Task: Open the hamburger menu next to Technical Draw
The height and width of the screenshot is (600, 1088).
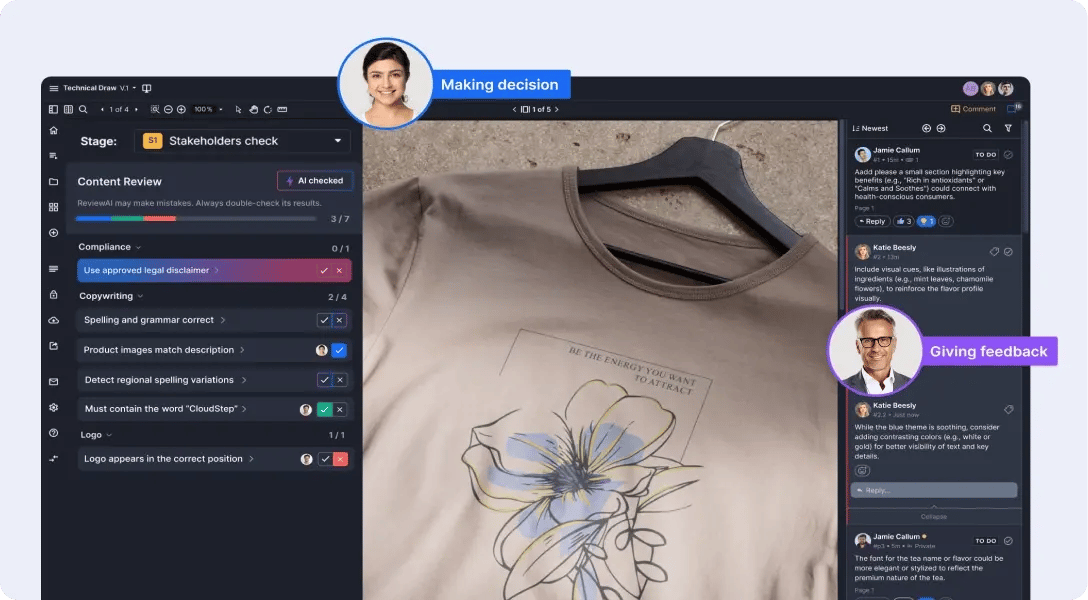Action: (53, 88)
